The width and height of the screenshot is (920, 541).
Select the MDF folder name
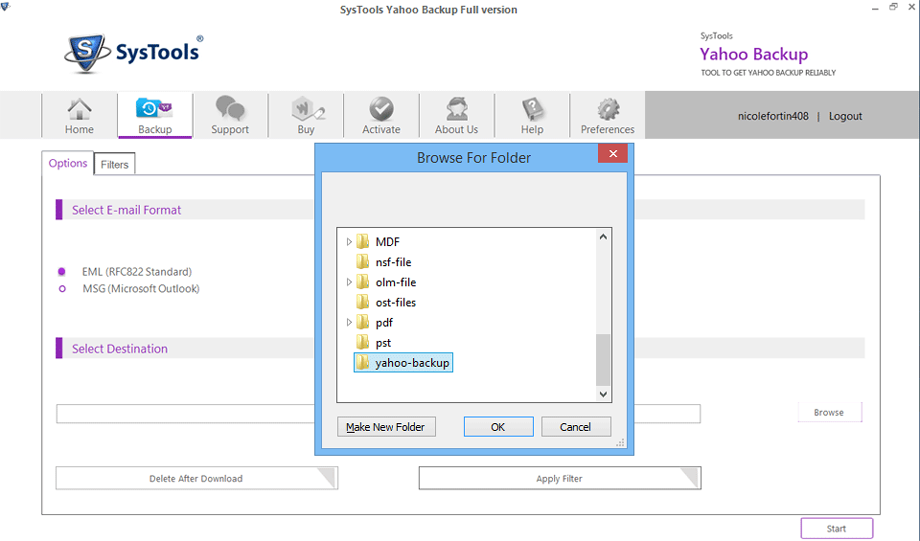click(388, 242)
